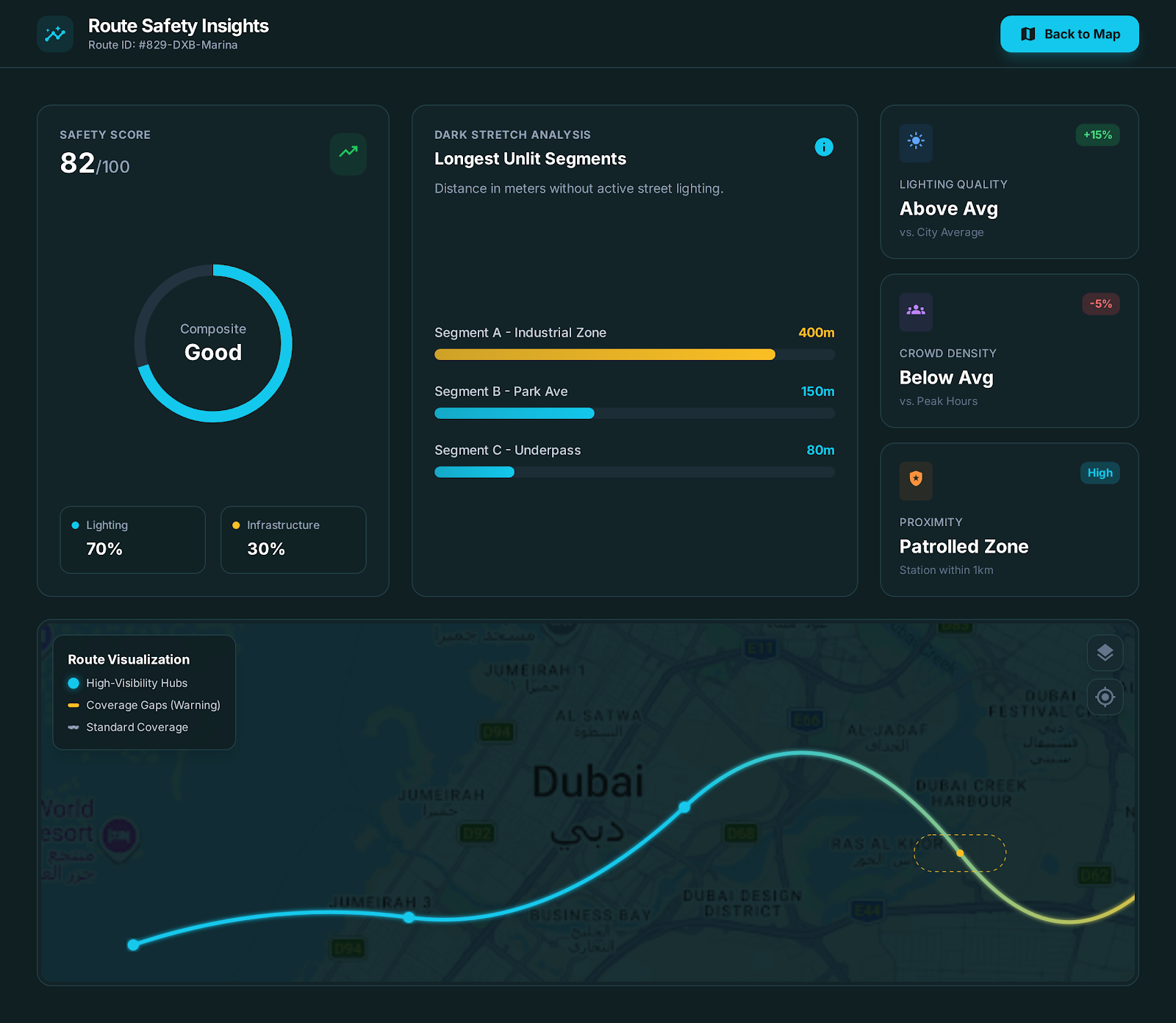
Task: Click the Patrolled Zone heading
Action: [x=964, y=547]
